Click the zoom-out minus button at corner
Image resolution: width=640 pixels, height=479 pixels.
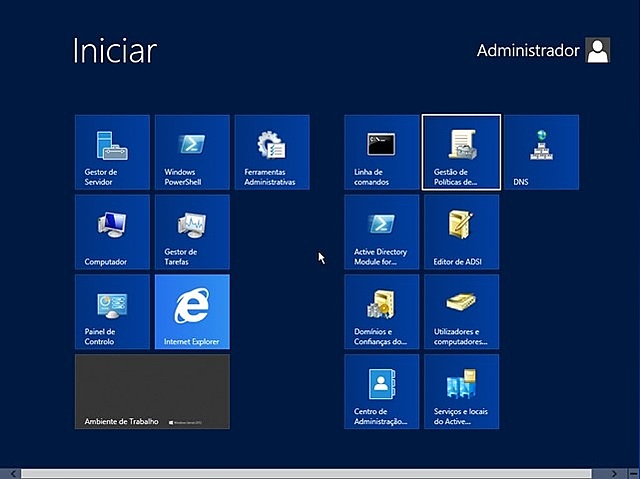[x=631, y=474]
